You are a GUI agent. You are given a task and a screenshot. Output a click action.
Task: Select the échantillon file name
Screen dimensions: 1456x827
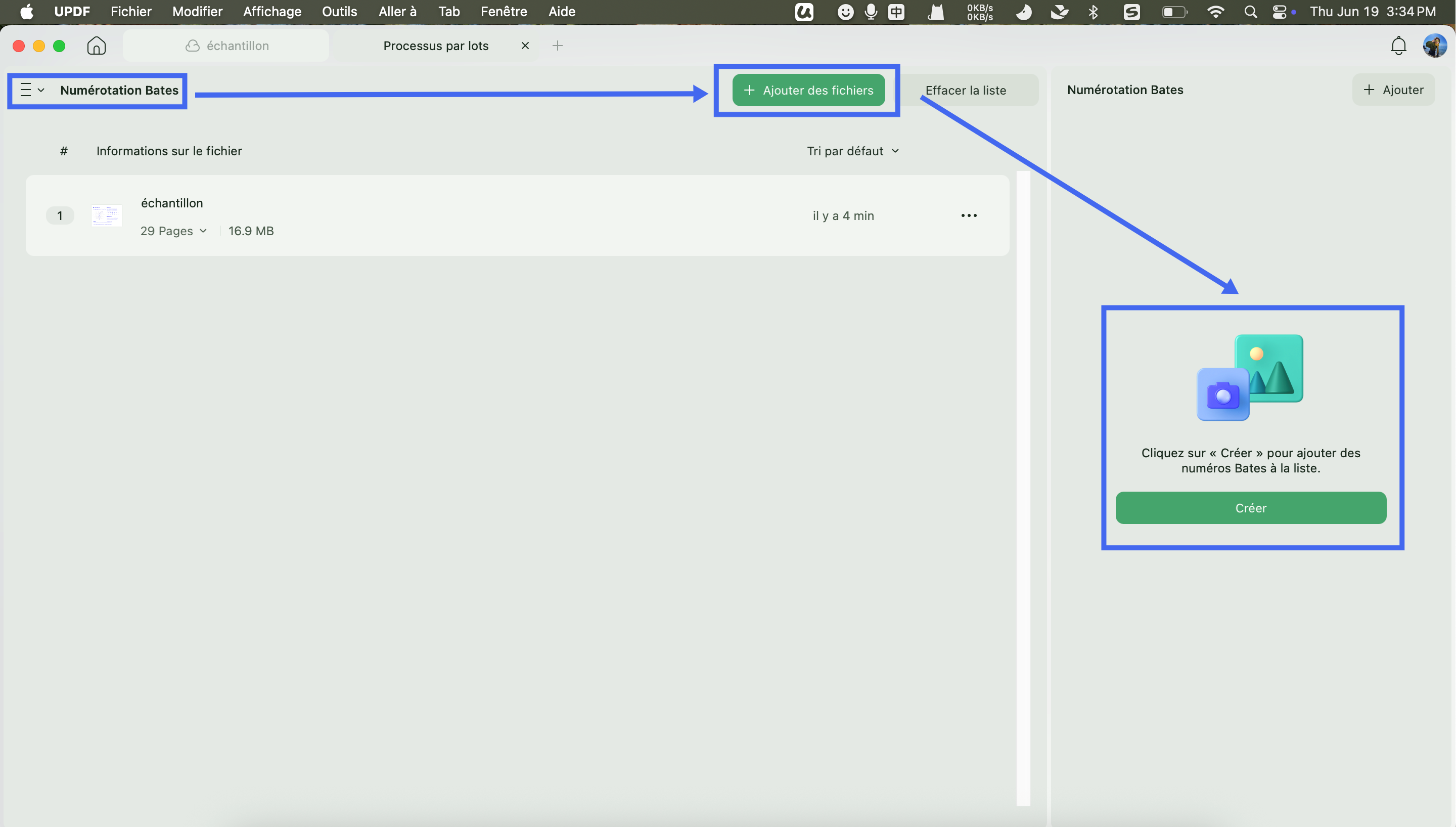[171, 203]
